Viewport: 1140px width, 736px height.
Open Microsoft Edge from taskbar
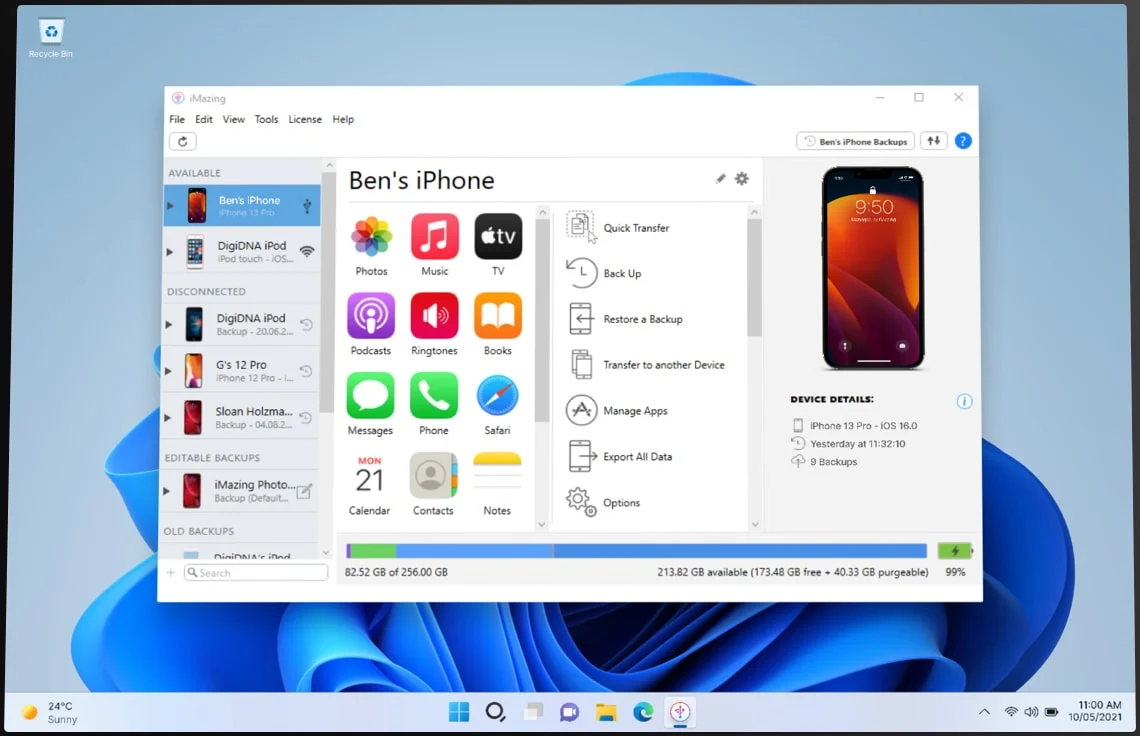(643, 712)
